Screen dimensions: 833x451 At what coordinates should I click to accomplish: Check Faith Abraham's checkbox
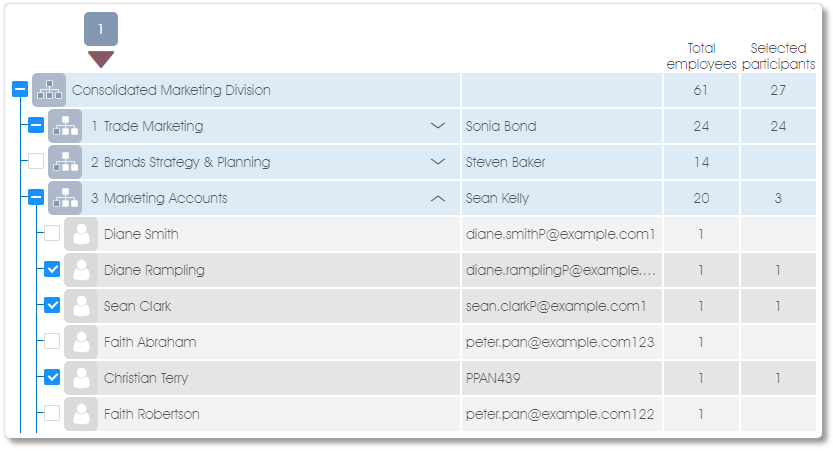52,341
